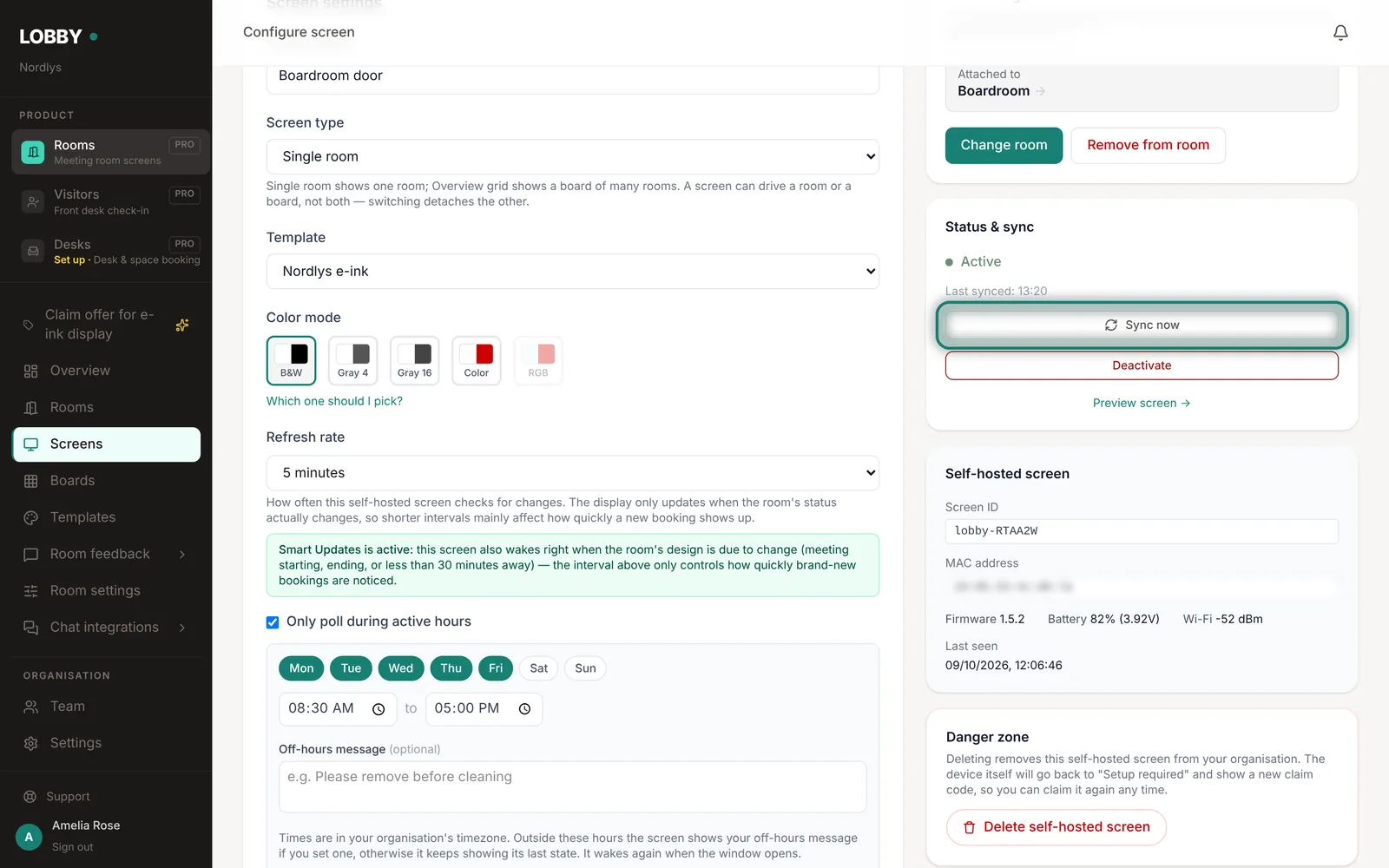Screen dimensions: 1389x868
Task: Open notifications bell icon
Action: point(1340,32)
